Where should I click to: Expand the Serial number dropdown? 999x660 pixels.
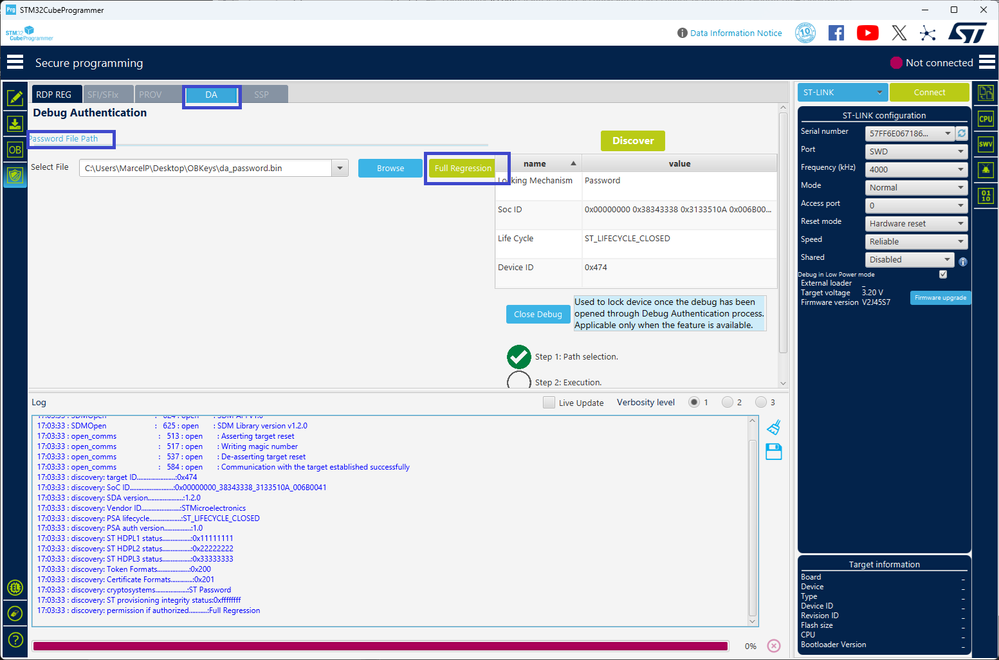point(947,133)
